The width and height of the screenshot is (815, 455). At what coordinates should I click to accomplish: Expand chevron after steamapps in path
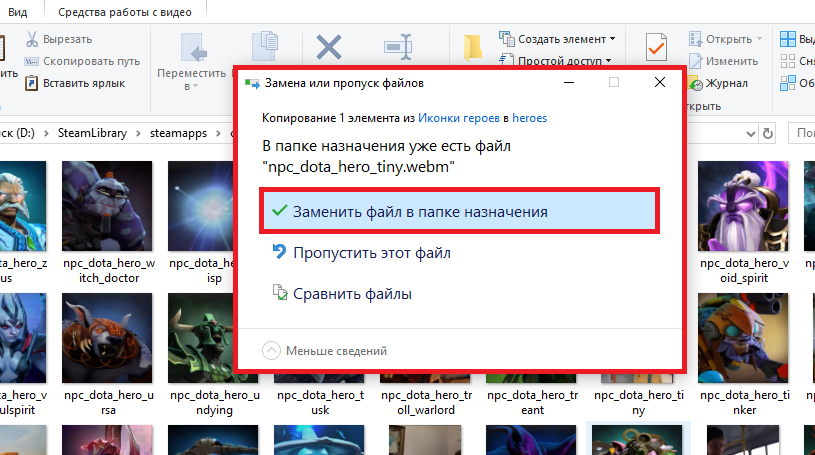tap(218, 134)
